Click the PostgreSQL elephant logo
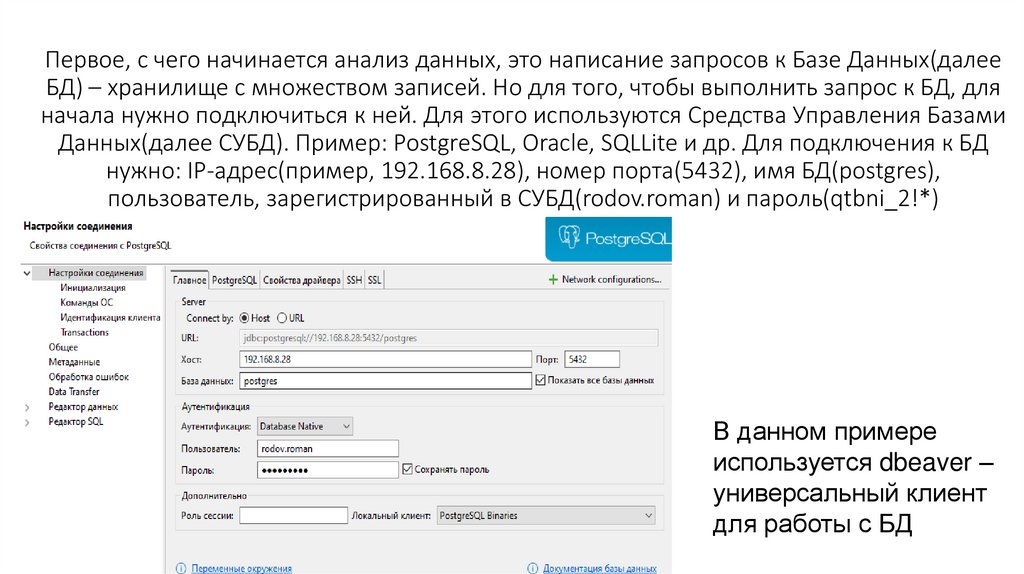The height and width of the screenshot is (574, 1024). point(568,236)
